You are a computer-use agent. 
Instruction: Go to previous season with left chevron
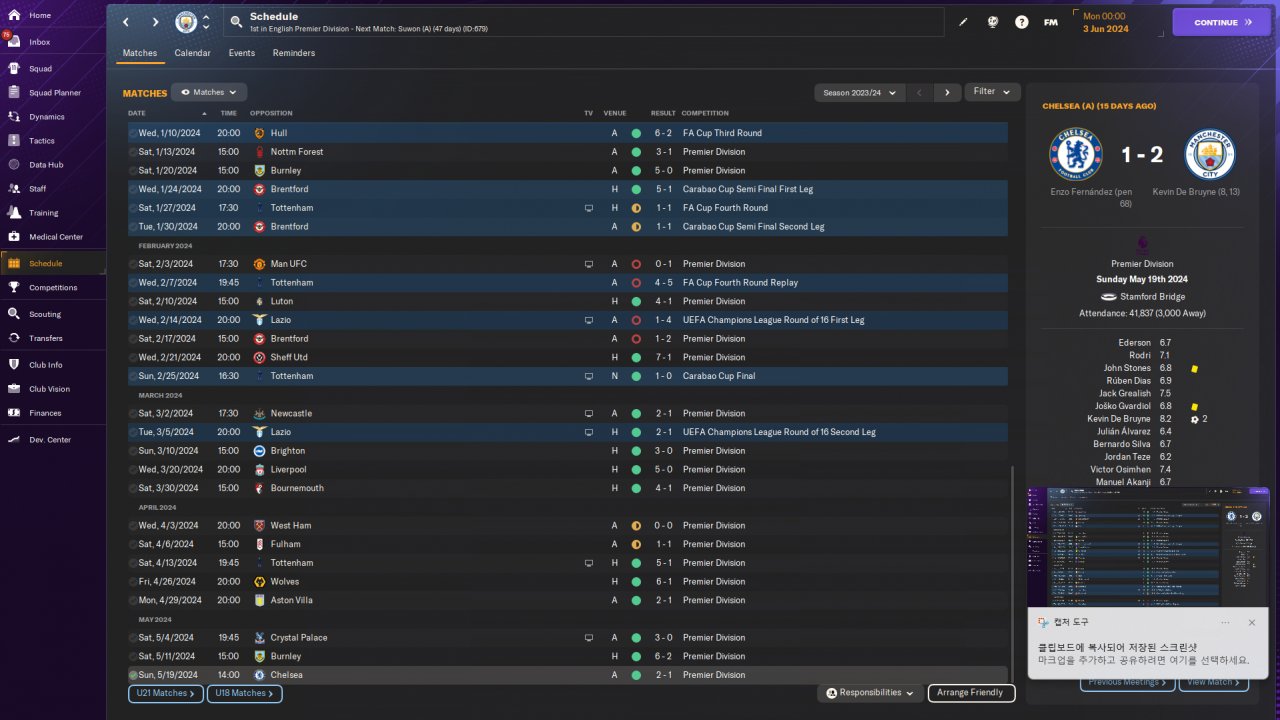coord(920,92)
